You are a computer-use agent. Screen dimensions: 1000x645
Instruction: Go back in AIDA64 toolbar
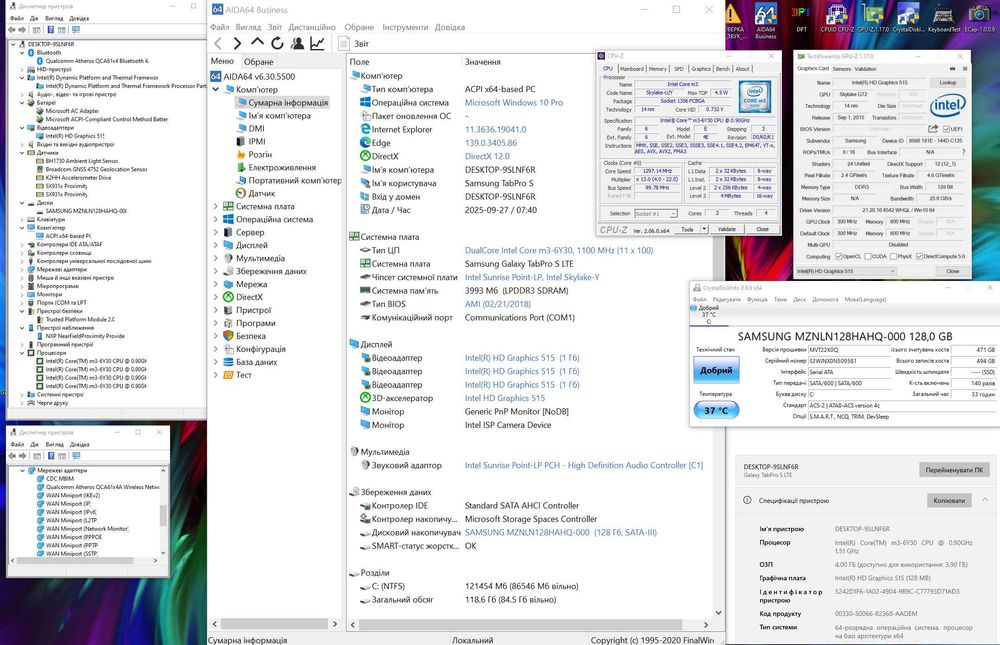point(218,43)
